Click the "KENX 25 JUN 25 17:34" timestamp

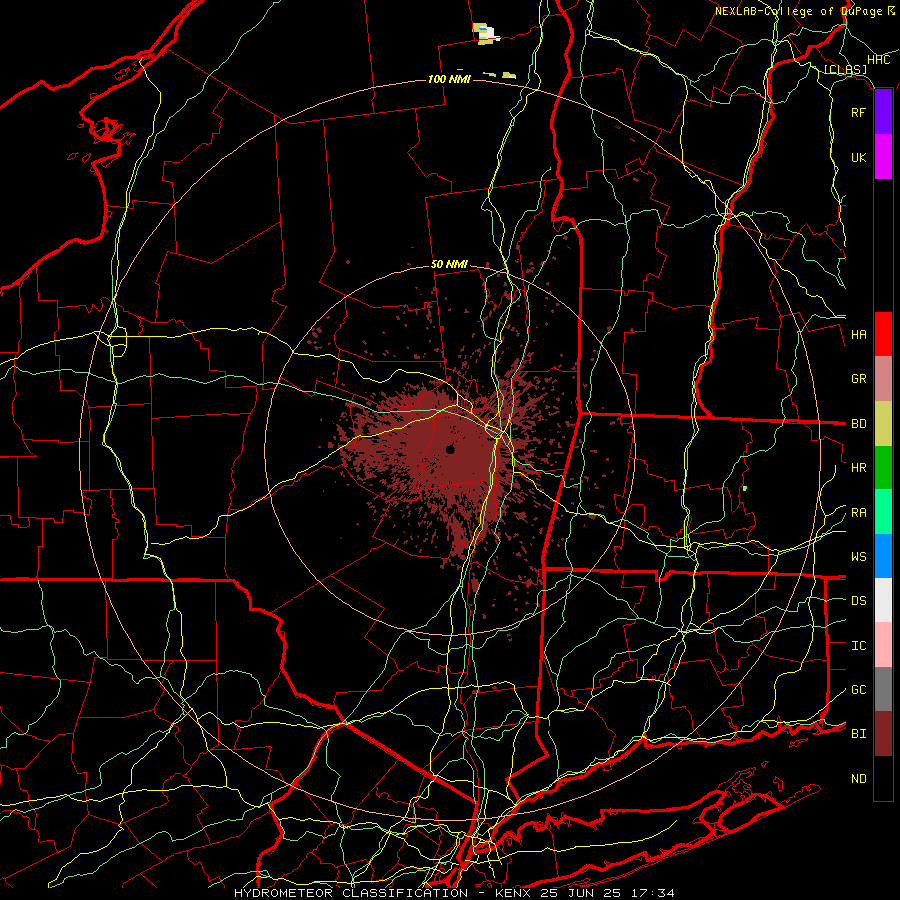584,893
